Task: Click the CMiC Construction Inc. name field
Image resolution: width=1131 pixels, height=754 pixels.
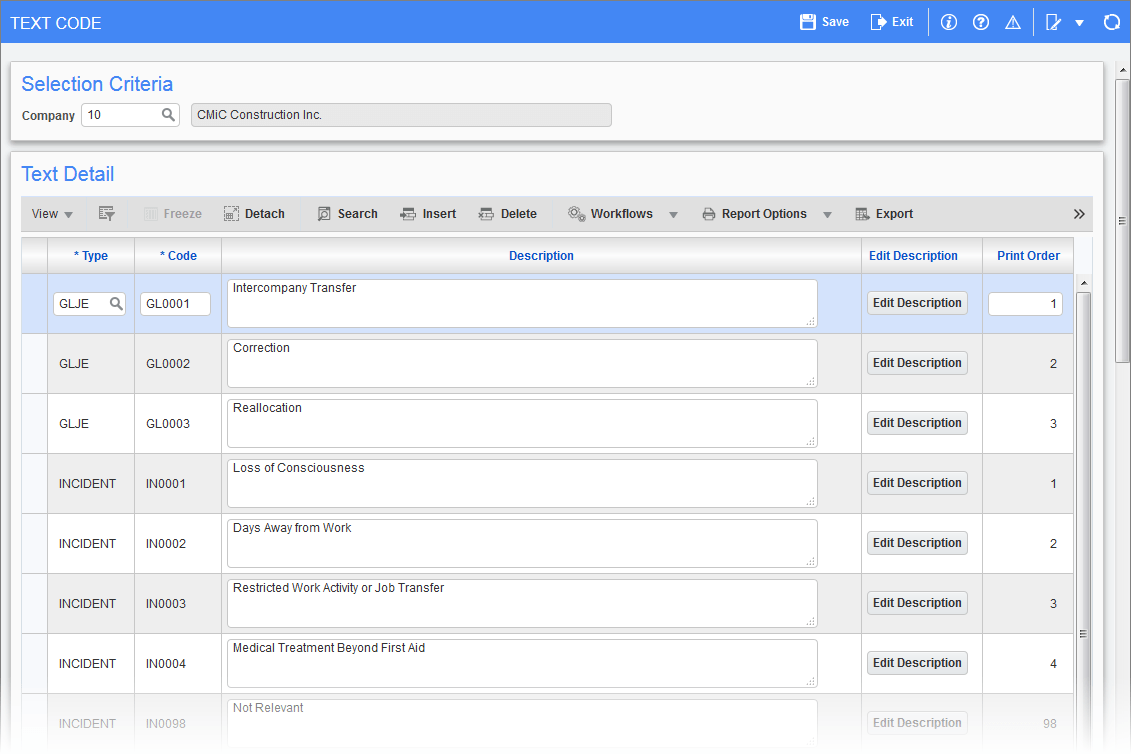Action: click(x=401, y=115)
